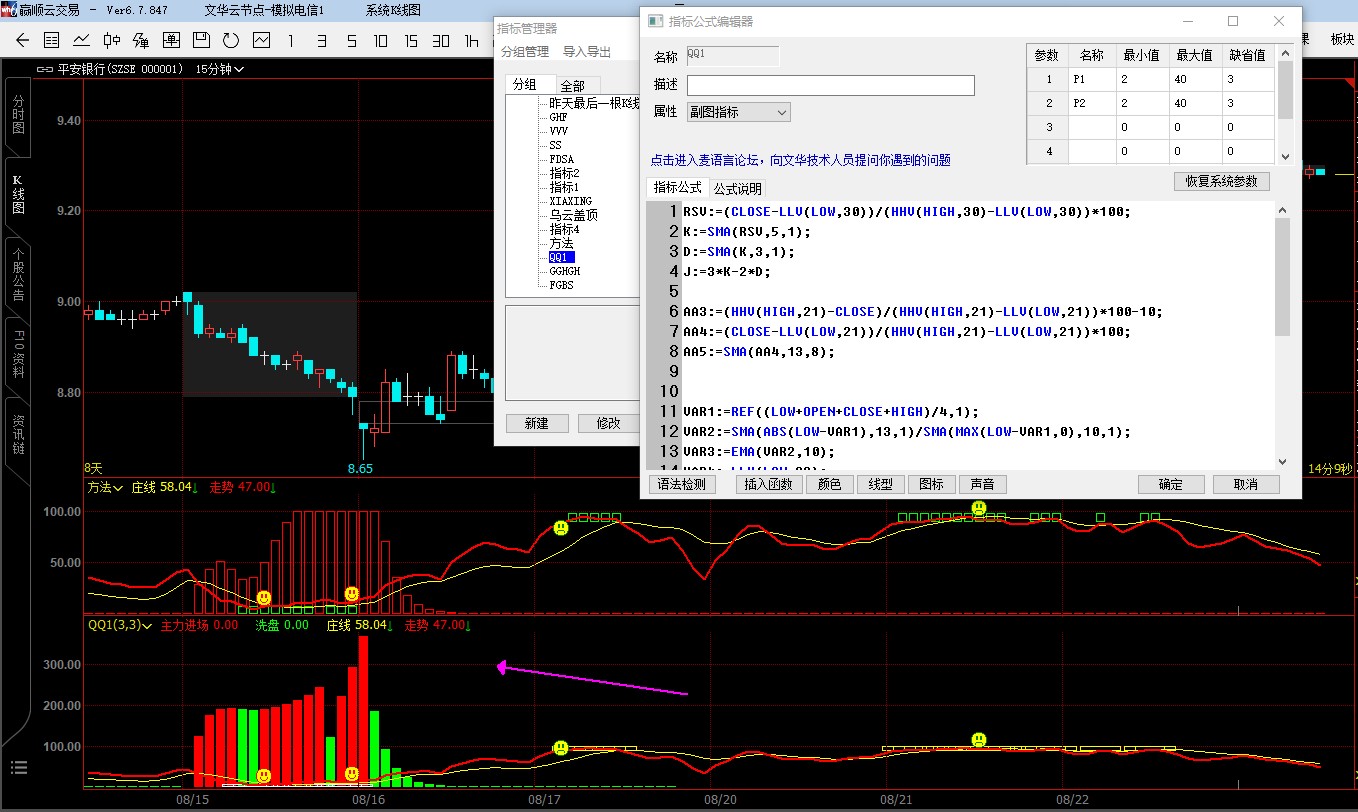Click the framed trend chart icon

(x=261, y=41)
